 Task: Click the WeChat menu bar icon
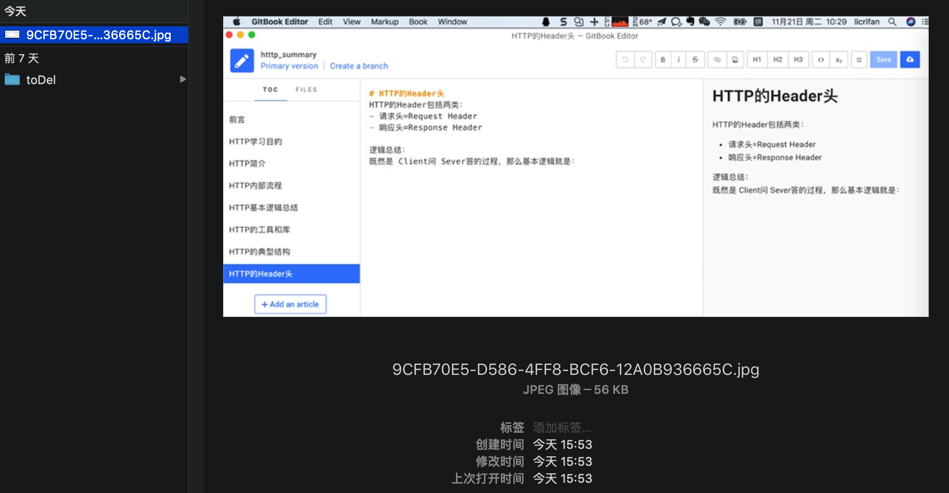tap(704, 22)
